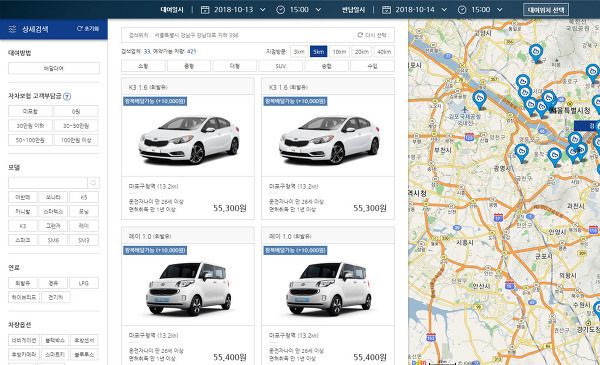Expand the 2018-10-13 pickup date chevron
This screenshot has width=600, height=365.
[262, 10]
